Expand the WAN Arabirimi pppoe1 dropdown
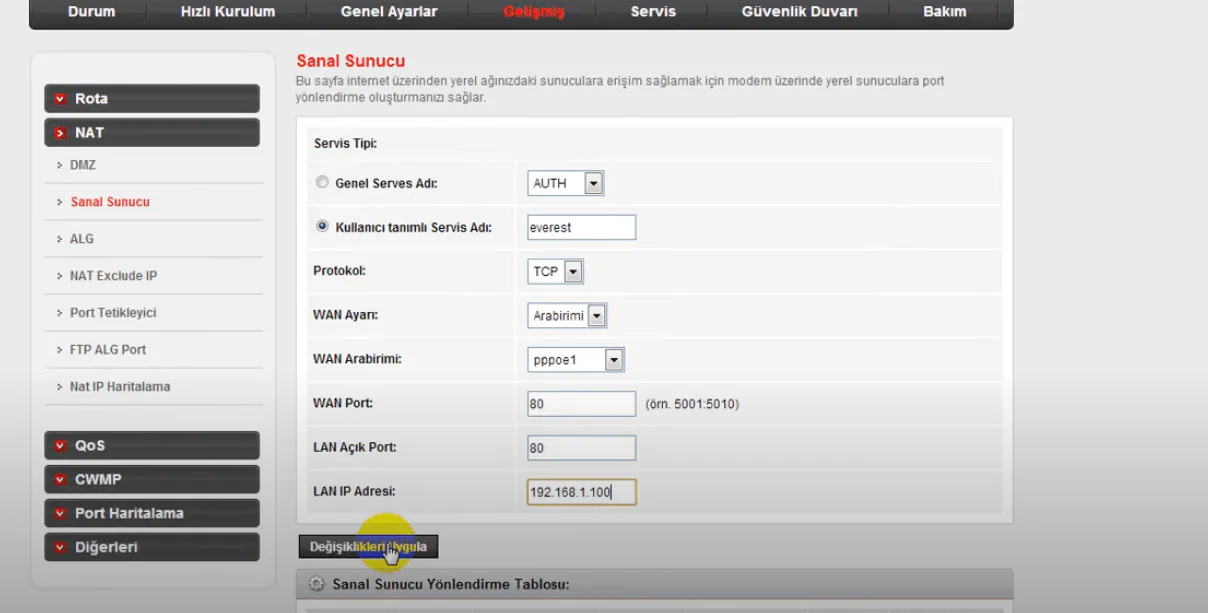 [x=613, y=360]
